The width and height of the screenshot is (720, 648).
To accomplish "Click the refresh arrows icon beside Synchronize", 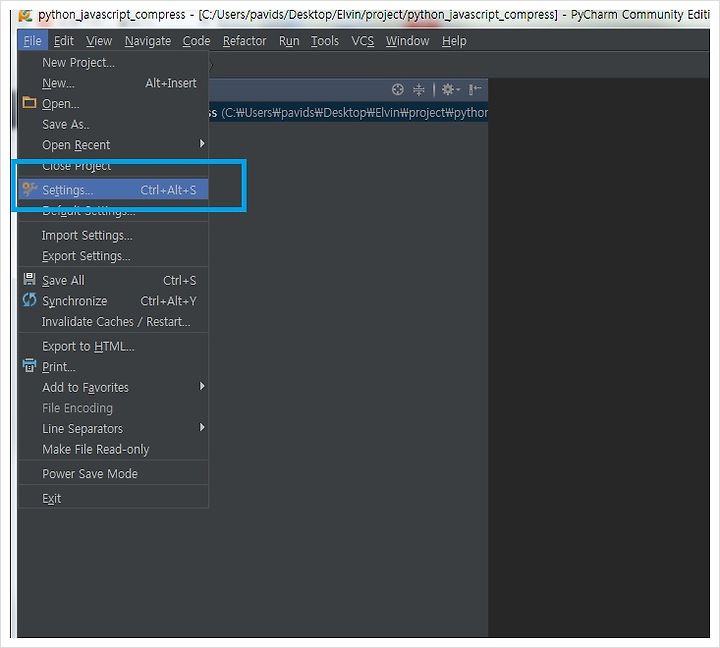I will tap(29, 300).
